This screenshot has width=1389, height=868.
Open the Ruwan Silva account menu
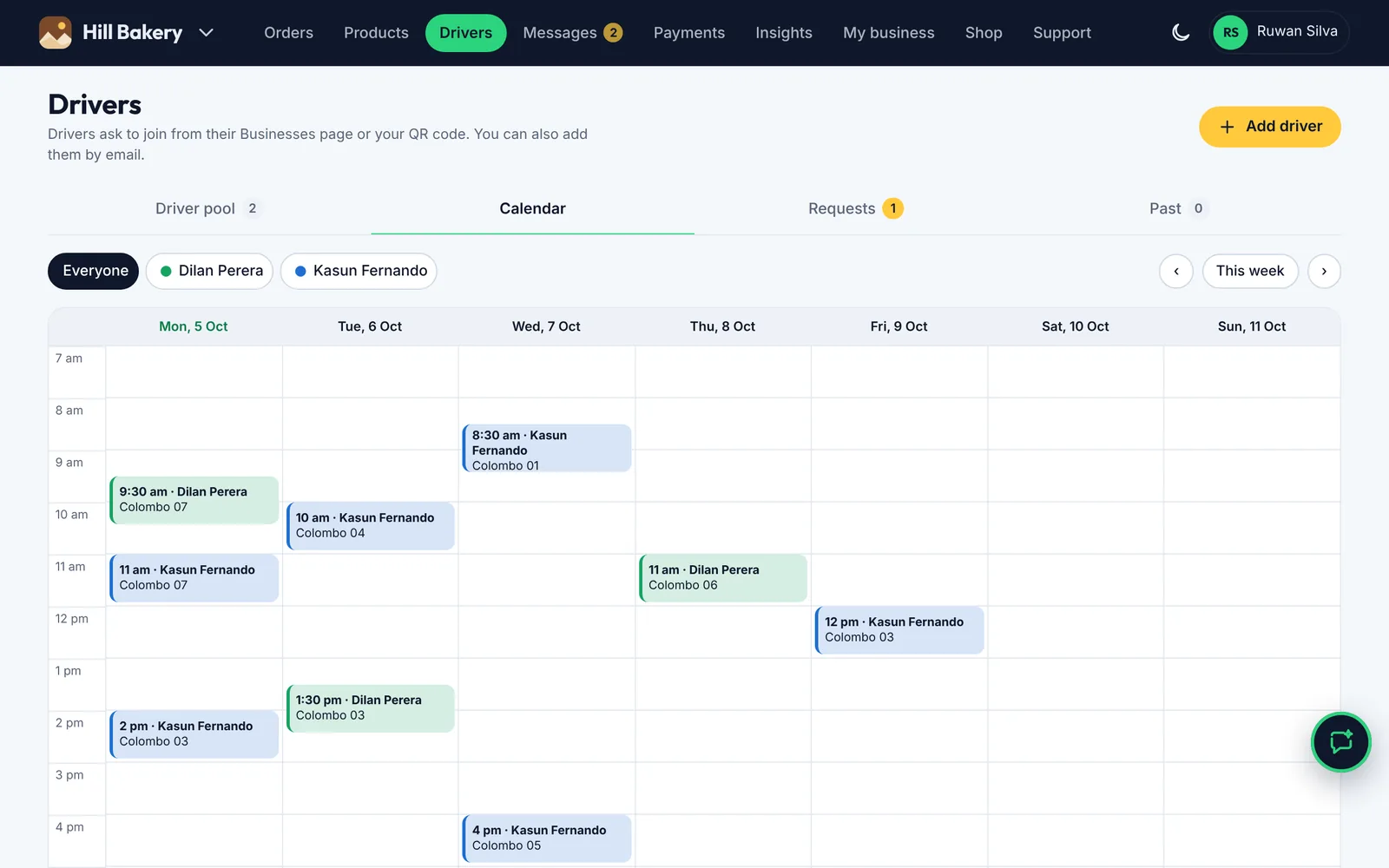pos(1280,33)
